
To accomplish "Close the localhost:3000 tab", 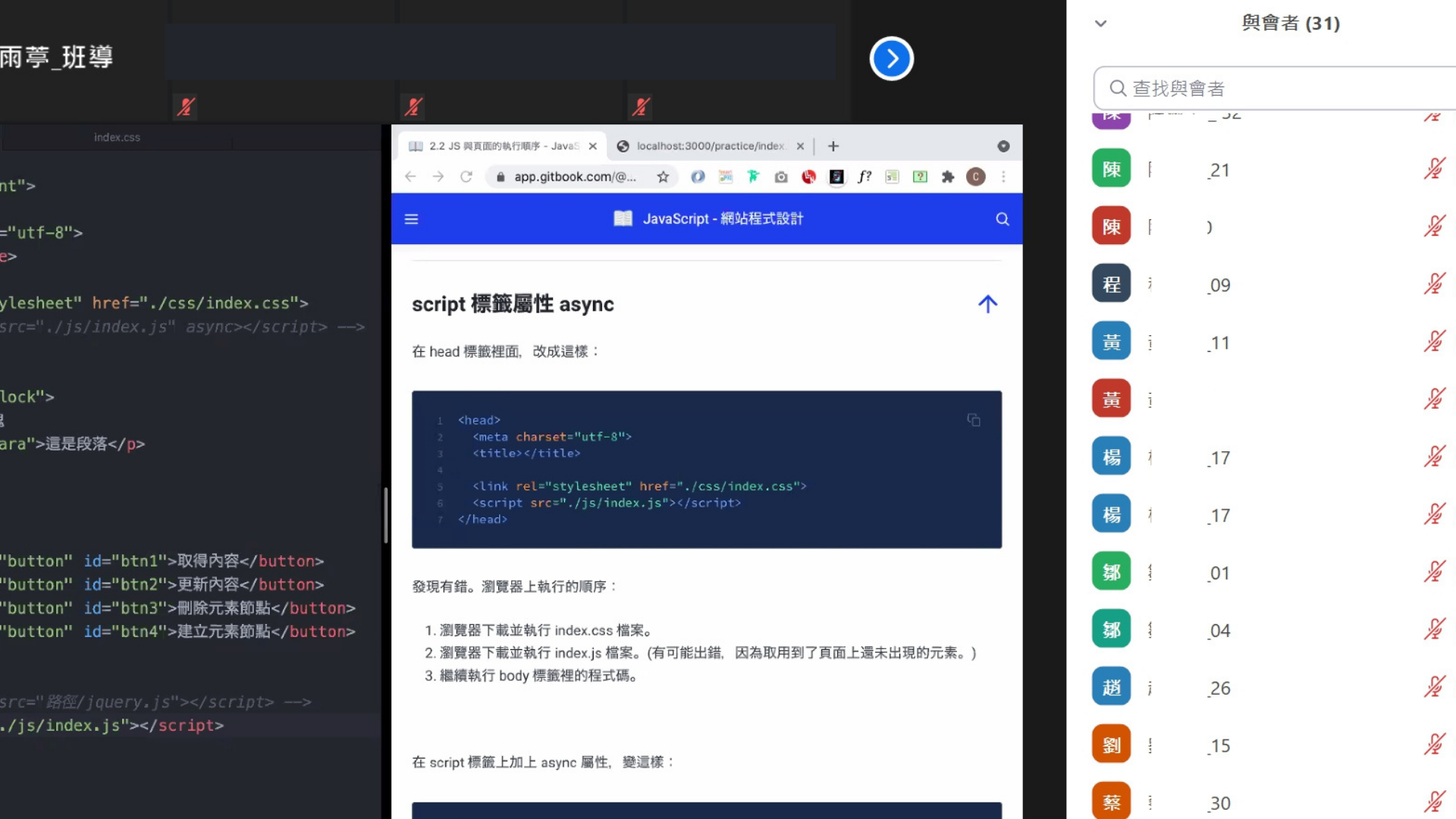I will tap(800, 146).
